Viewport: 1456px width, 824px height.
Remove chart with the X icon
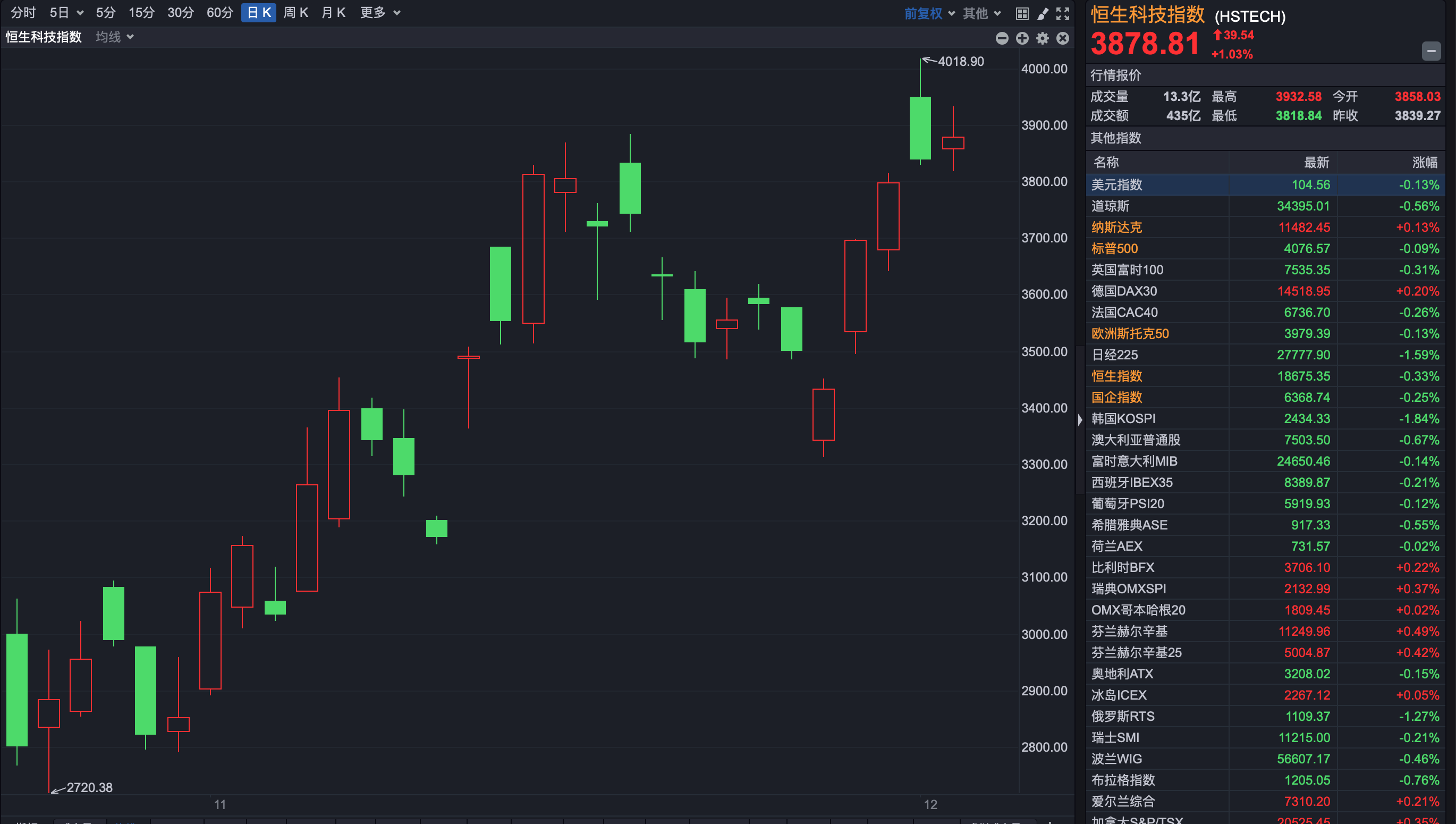click(x=1063, y=38)
